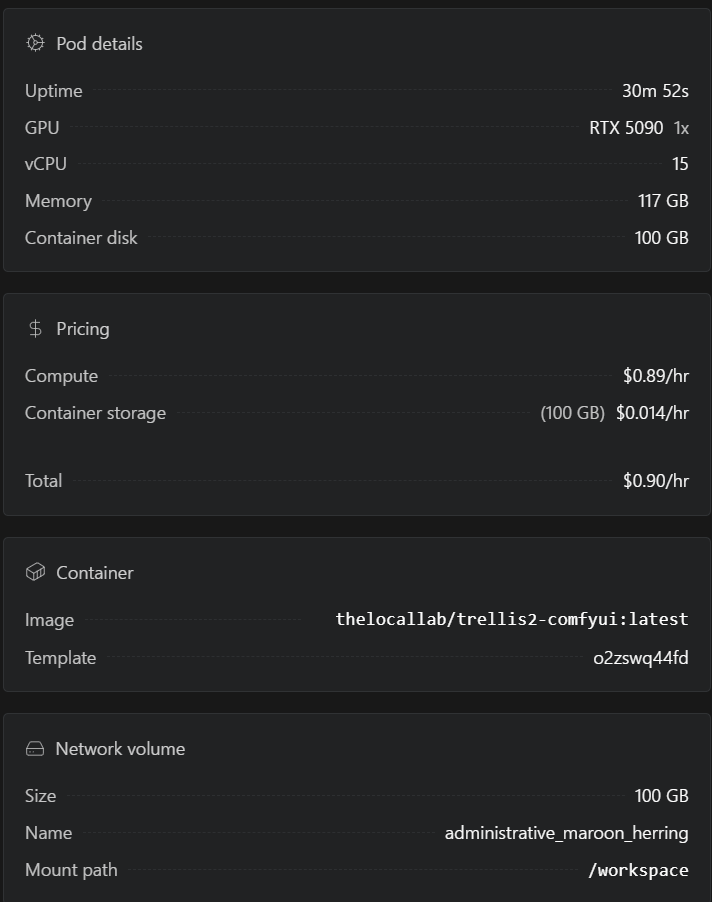Click the Container section heading
712x902 pixels.
(x=94, y=572)
